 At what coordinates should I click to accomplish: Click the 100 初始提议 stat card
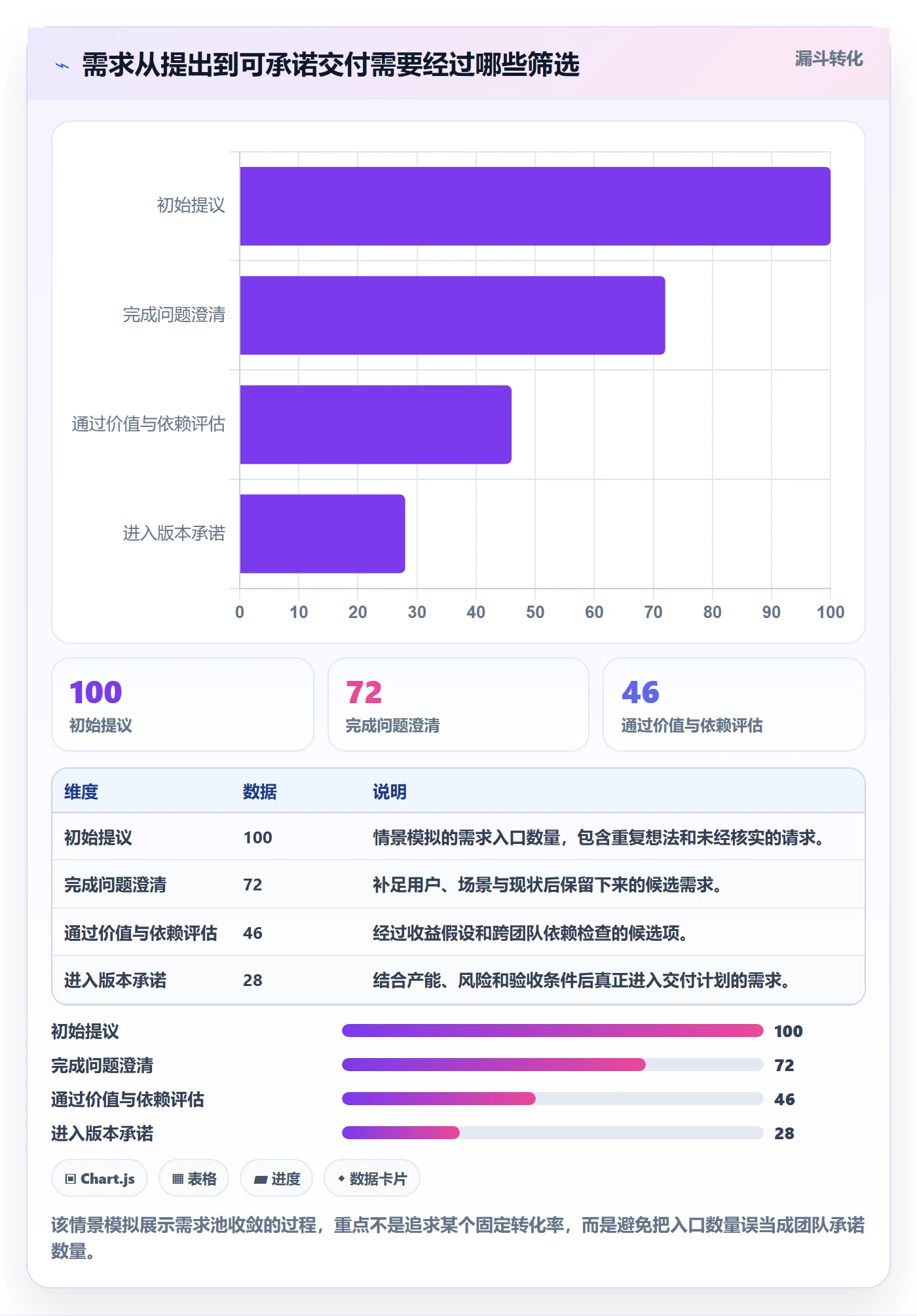click(183, 704)
